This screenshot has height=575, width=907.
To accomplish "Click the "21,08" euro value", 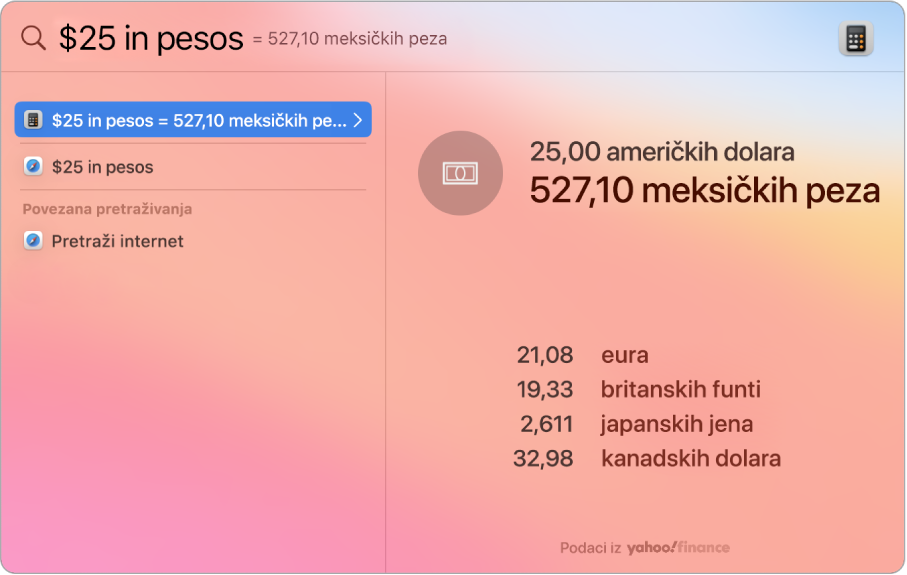I will pyautogui.click(x=544, y=355).
